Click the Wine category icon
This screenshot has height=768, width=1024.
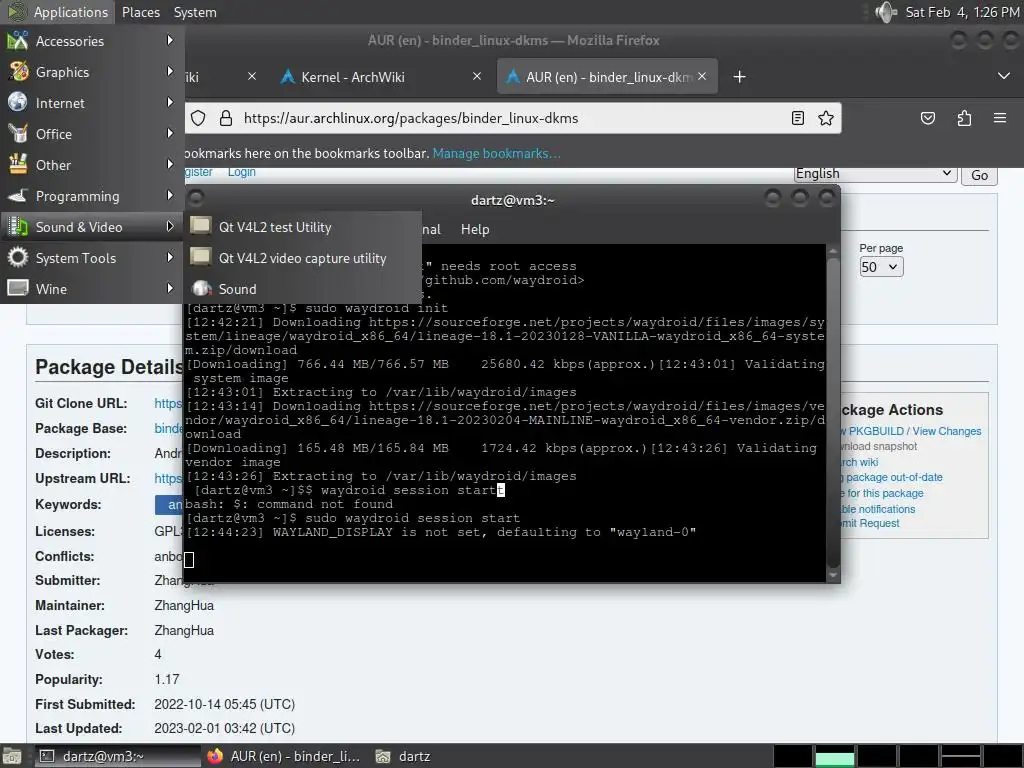[18, 288]
